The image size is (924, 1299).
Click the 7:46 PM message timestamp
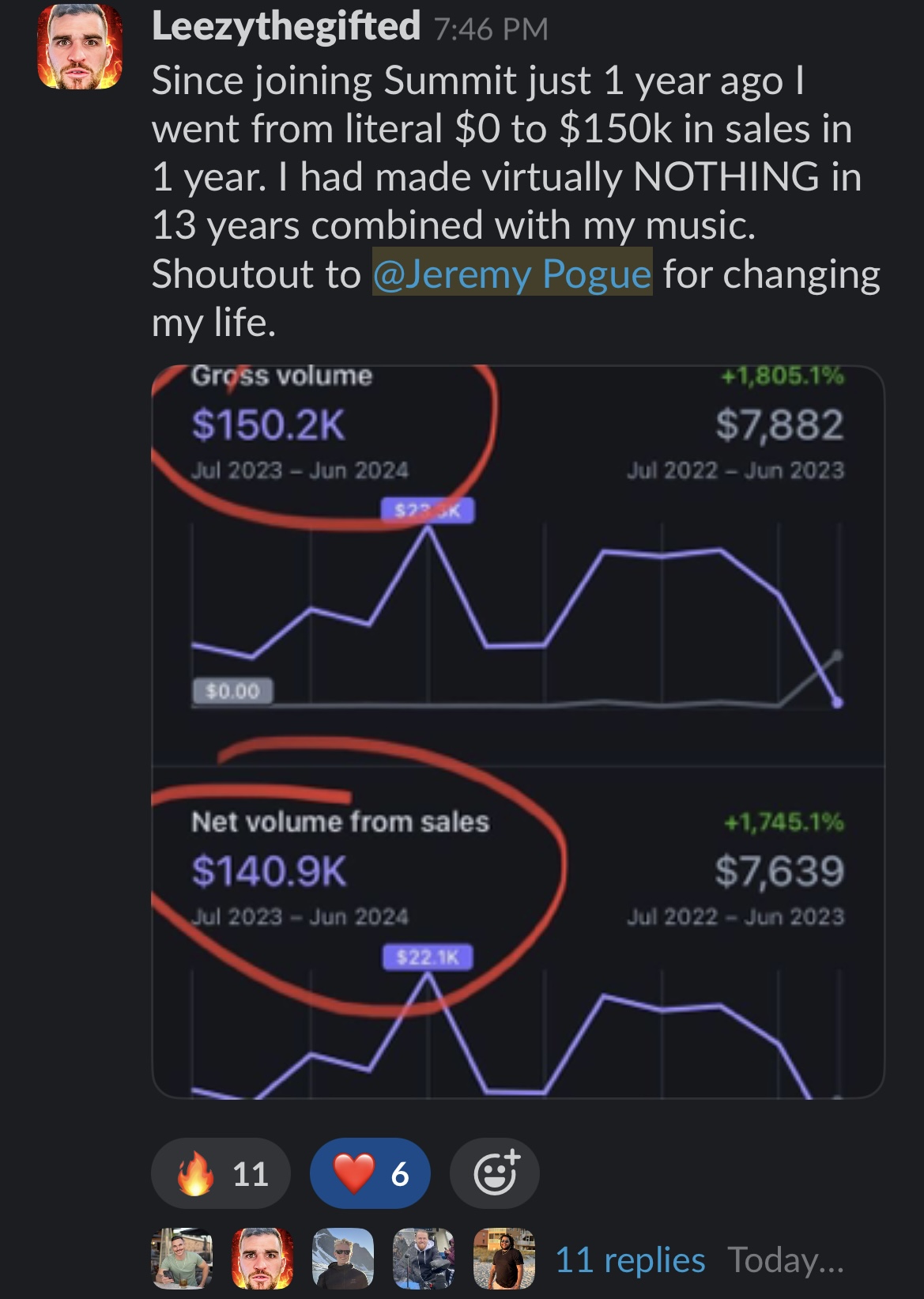[490, 29]
